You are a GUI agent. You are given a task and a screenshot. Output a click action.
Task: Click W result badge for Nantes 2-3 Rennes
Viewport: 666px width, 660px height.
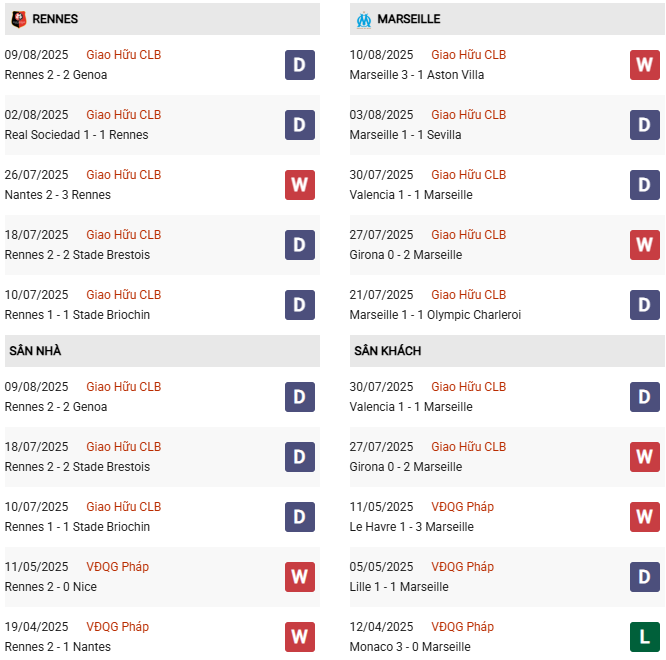click(300, 185)
